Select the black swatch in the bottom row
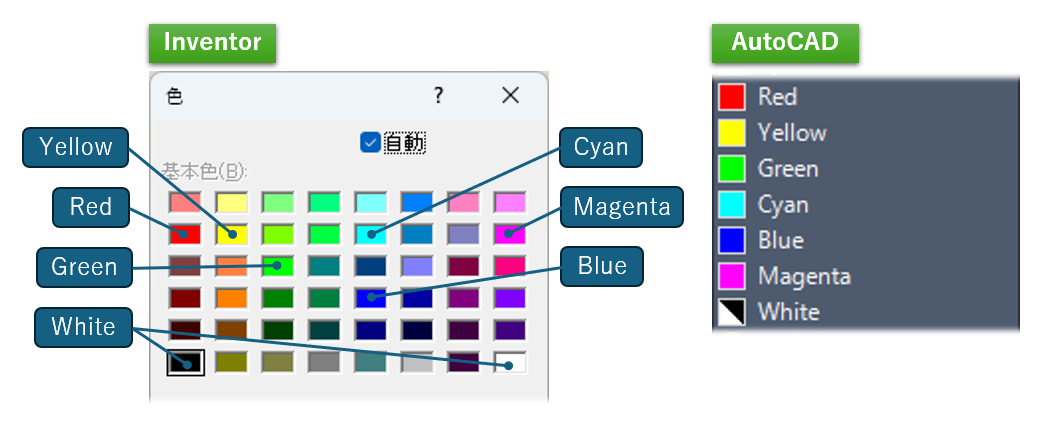The image size is (1046, 425). (185, 361)
